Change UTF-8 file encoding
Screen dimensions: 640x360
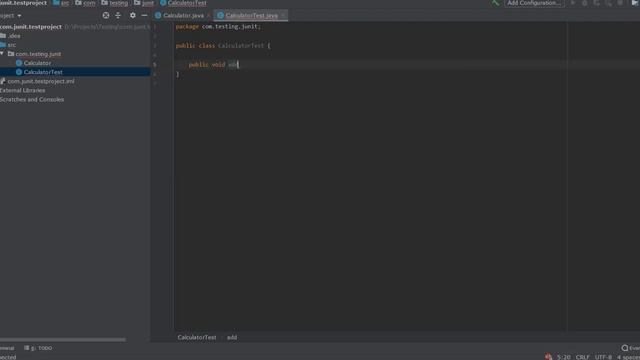pos(603,357)
